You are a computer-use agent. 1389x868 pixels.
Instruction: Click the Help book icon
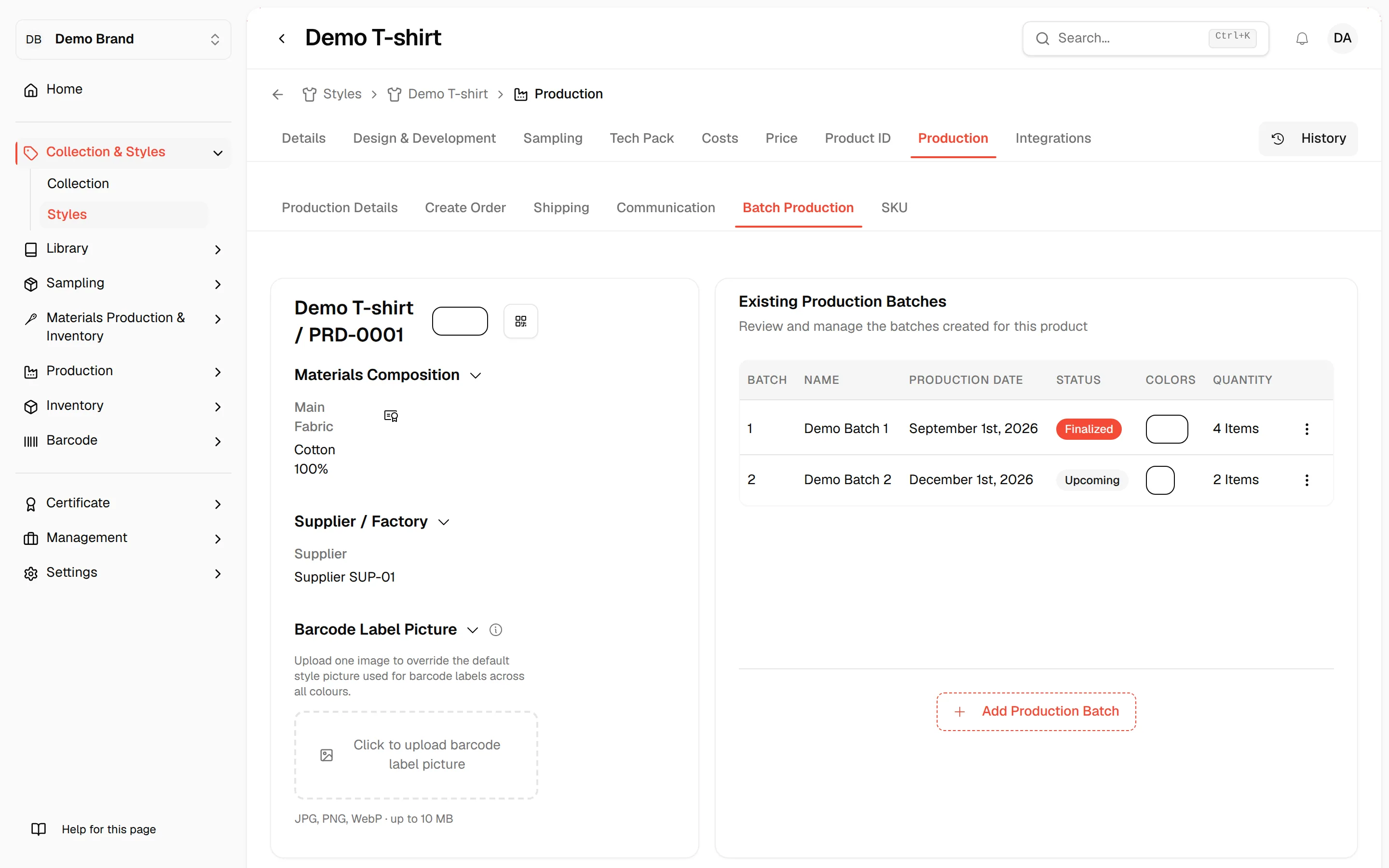point(39,829)
